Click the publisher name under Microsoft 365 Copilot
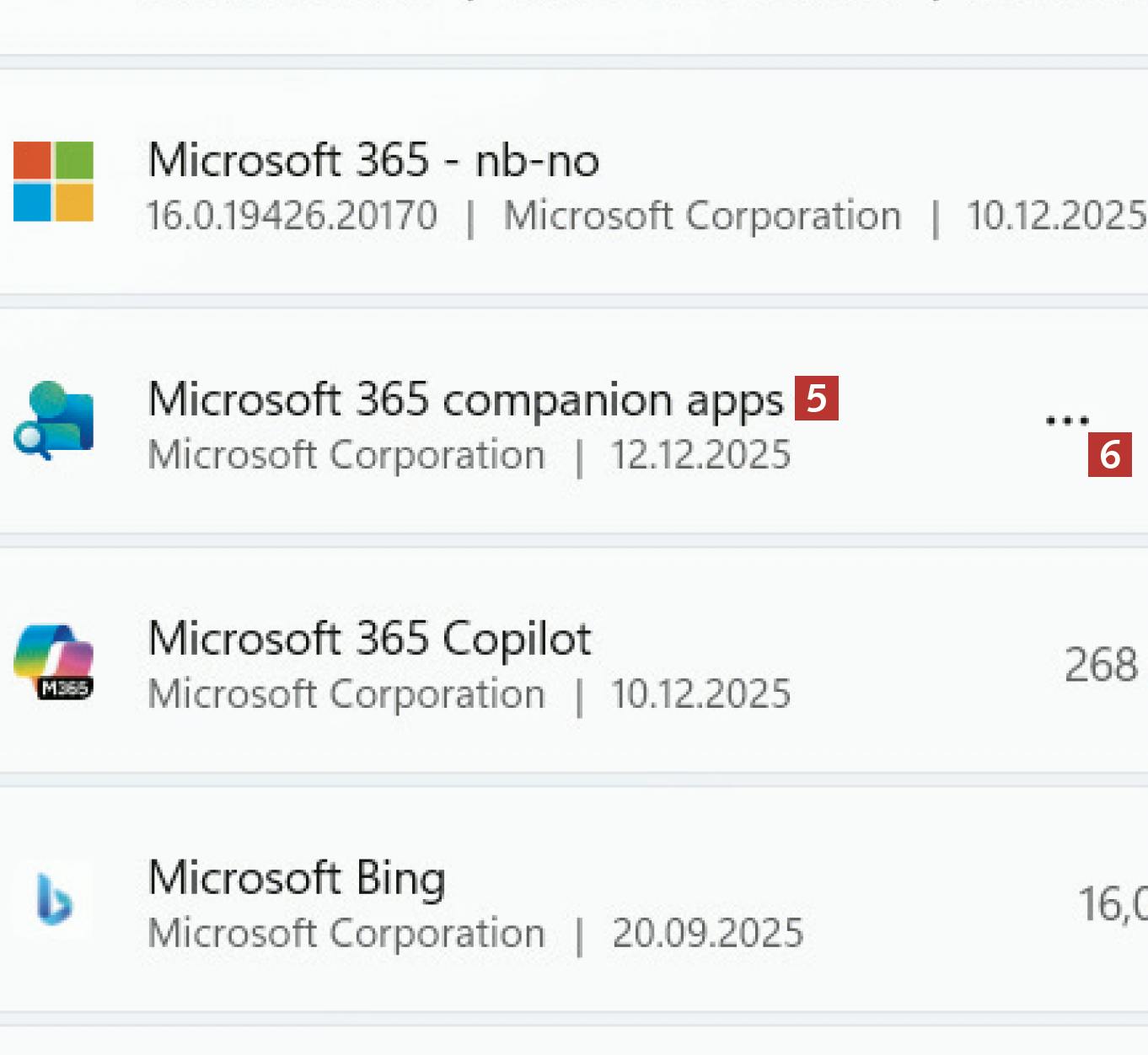This screenshot has width=1148, height=1055. (x=346, y=695)
